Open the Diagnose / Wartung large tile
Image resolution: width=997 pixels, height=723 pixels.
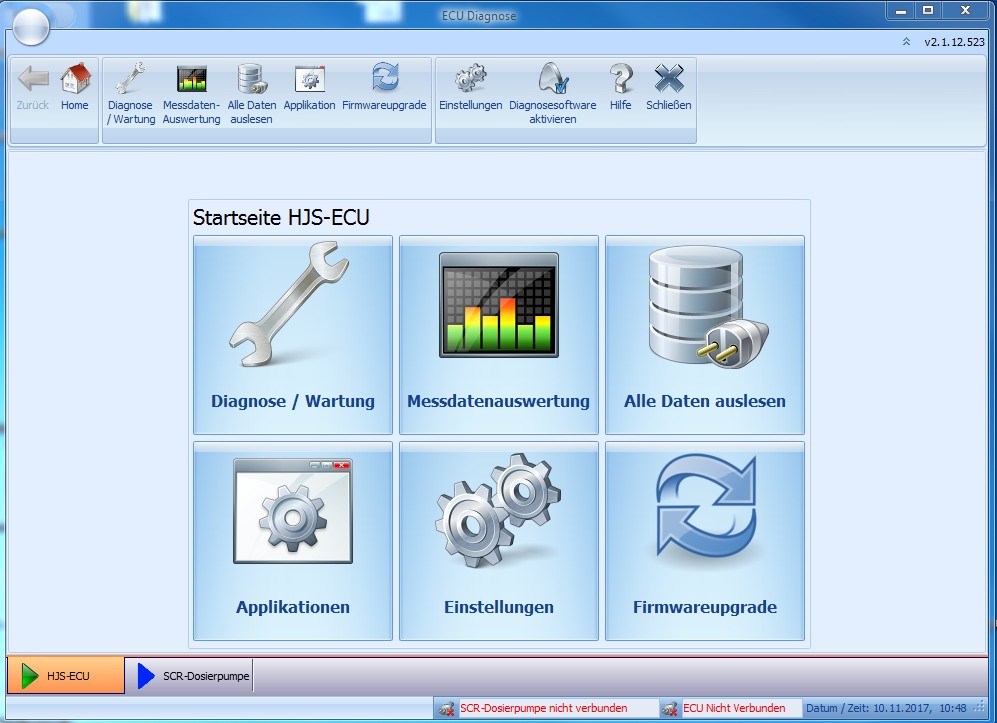coord(293,335)
